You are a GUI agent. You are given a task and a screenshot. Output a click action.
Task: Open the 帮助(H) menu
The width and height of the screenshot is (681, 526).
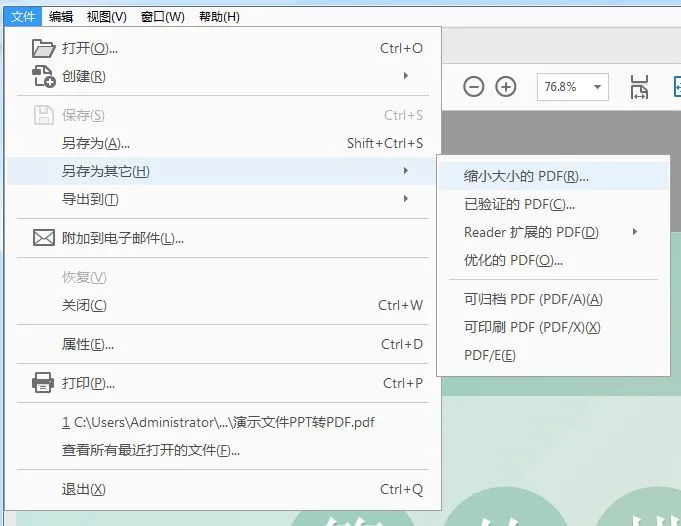[x=219, y=17]
